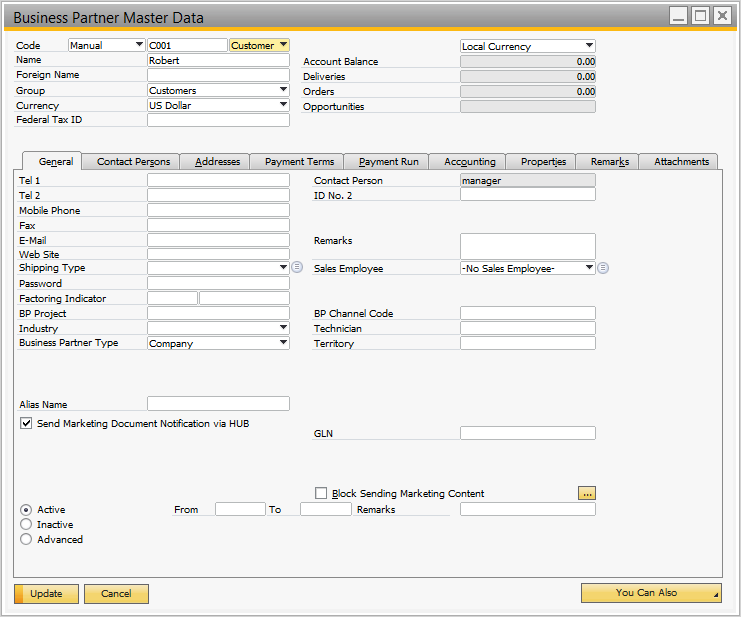The height and width of the screenshot is (617, 741).
Task: Click the define-new icon beside Shipping Type
Action: [x=296, y=268]
